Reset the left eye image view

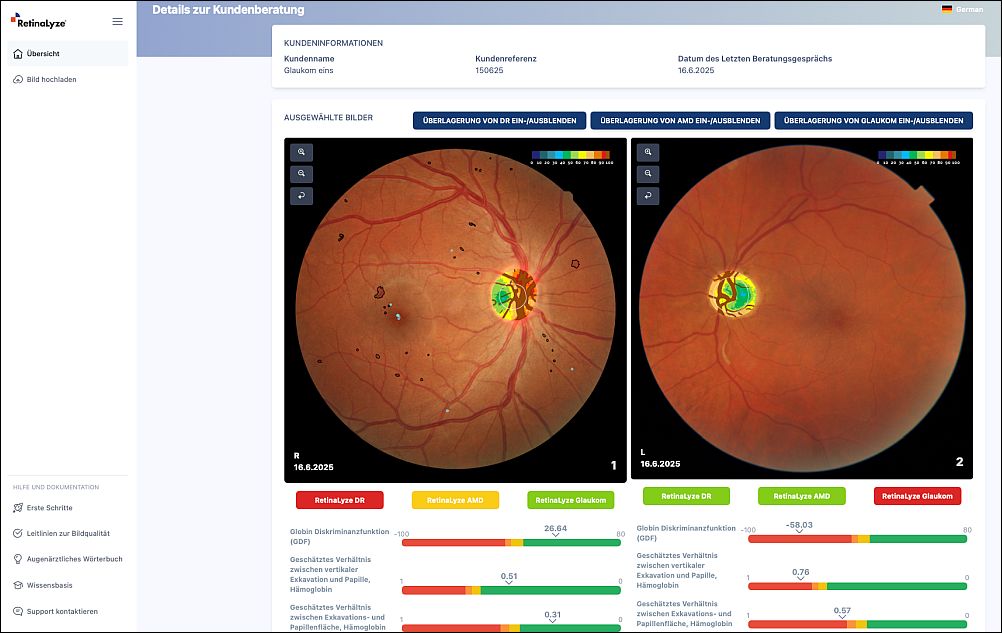(648, 196)
